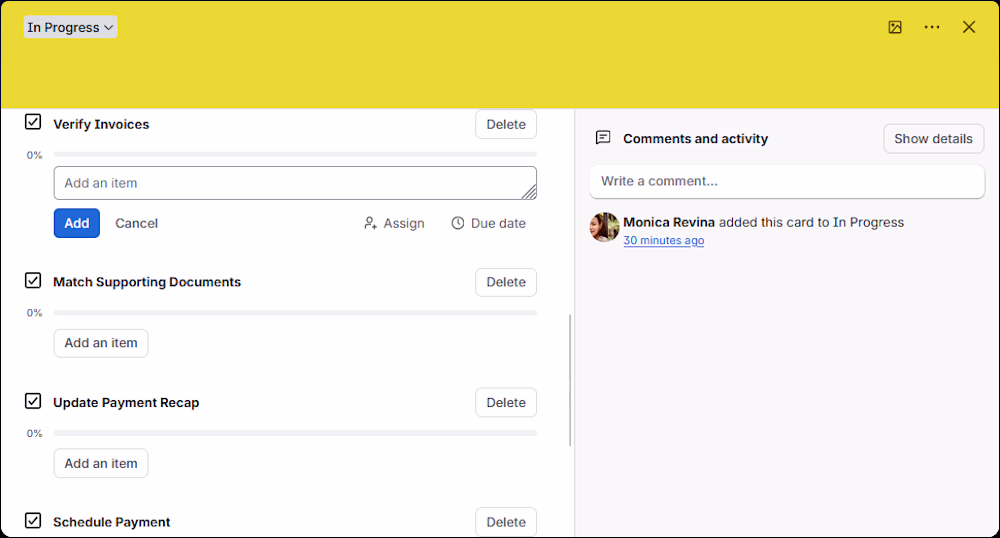Delete the Match Supporting Documents checklist
Screen dimensions: 1000x538
[506, 282]
